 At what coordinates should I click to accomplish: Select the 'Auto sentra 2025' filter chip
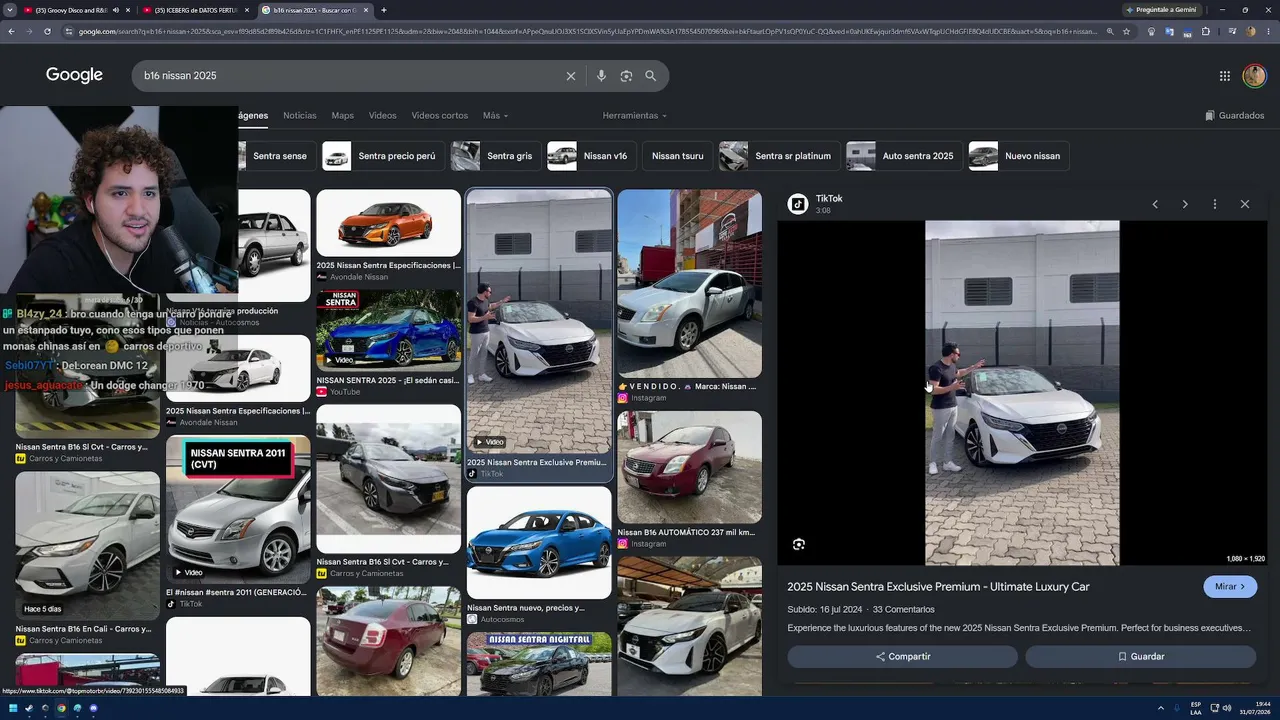tap(905, 156)
